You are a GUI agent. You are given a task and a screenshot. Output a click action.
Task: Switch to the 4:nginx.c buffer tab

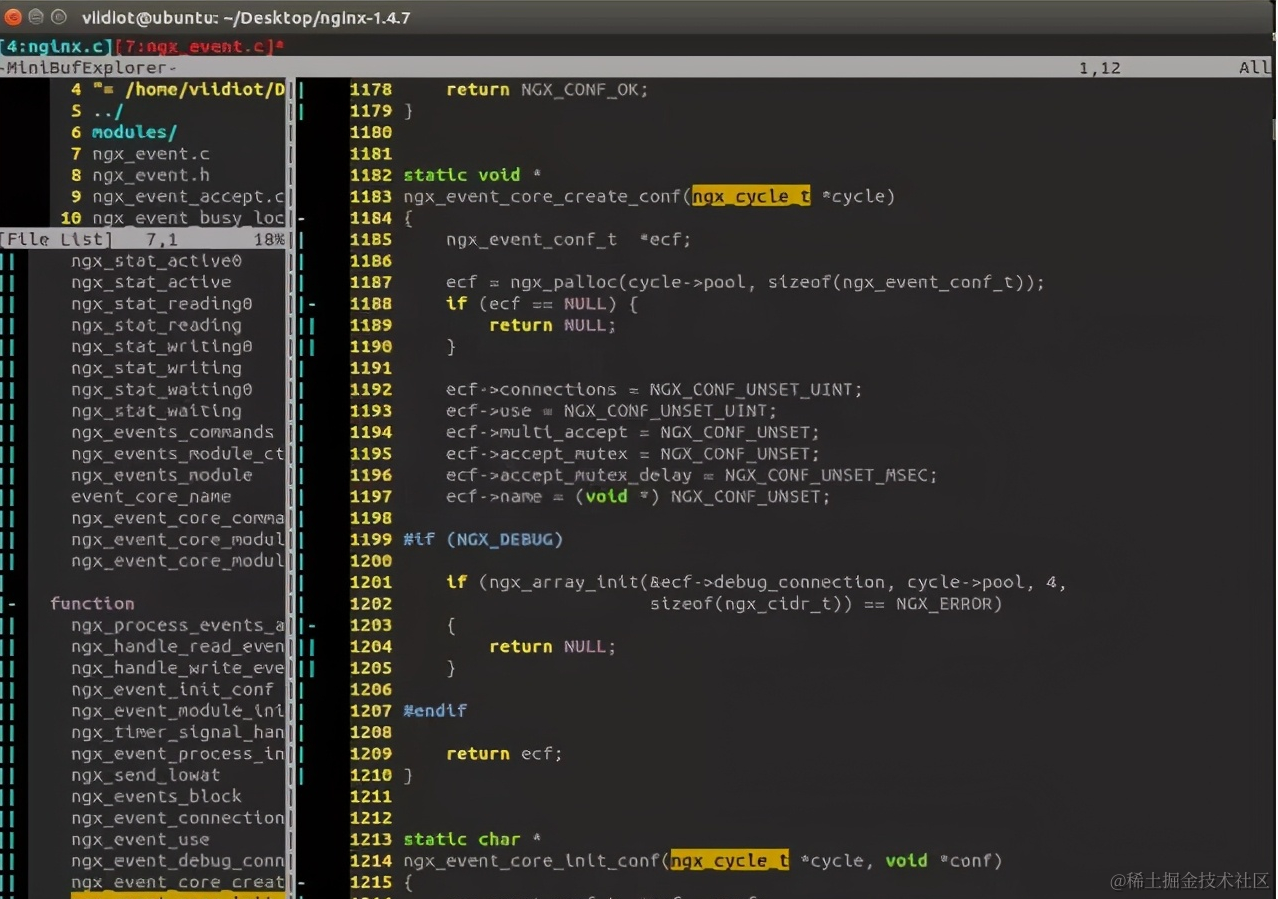[57, 46]
